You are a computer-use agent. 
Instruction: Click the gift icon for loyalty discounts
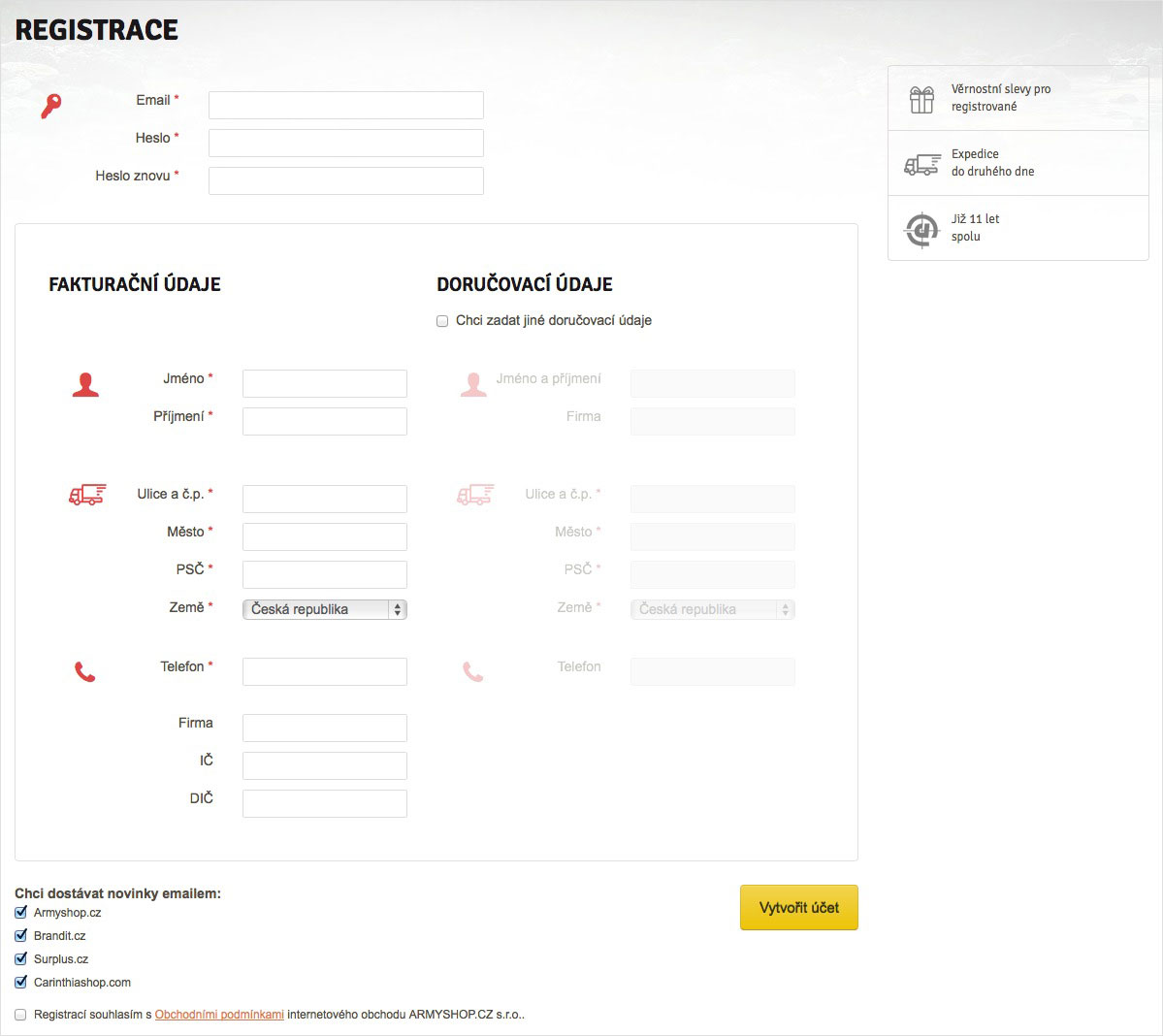coord(921,99)
